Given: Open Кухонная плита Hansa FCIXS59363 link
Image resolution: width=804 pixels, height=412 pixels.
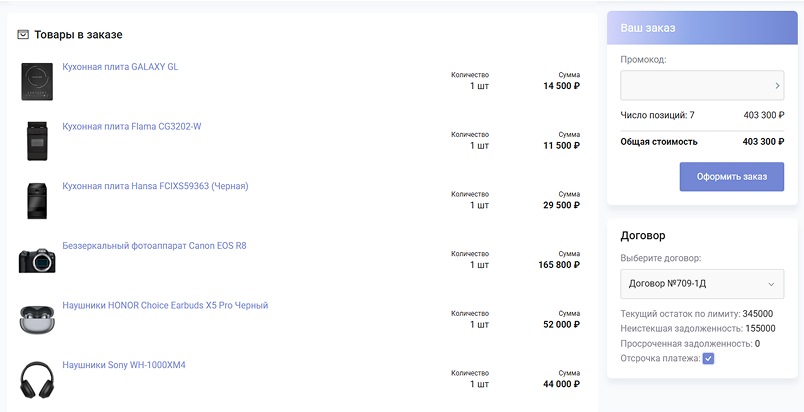Looking at the screenshot, I should [155, 186].
